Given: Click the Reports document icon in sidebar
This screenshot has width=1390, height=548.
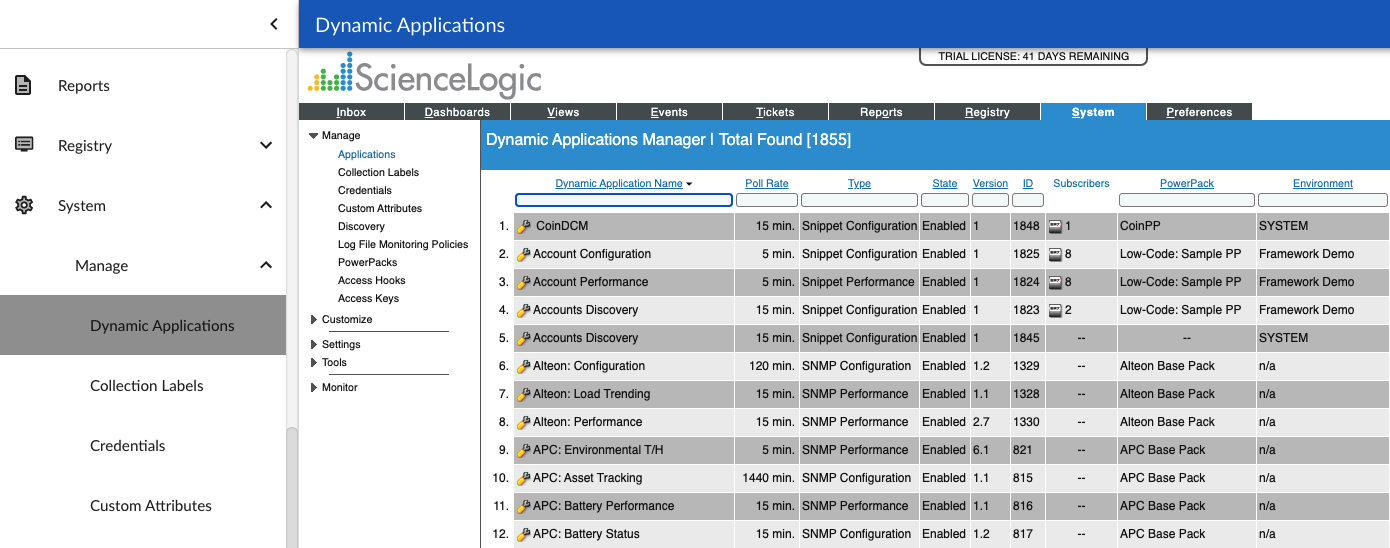Looking at the screenshot, I should coord(24,86).
